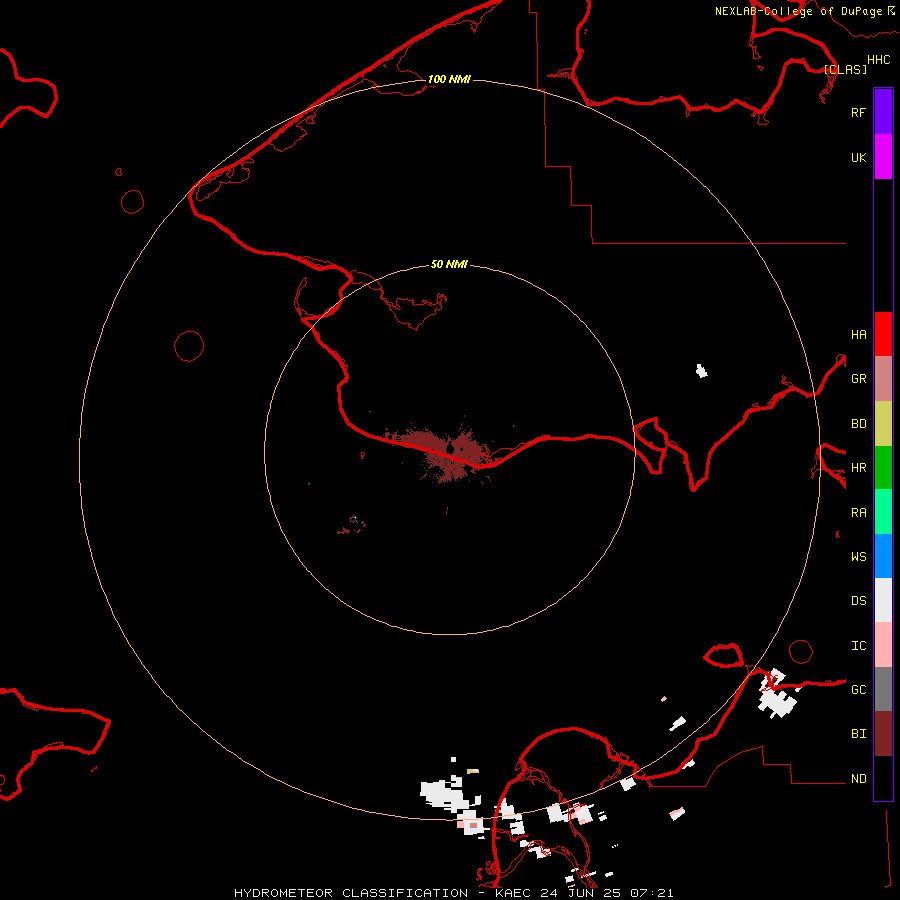900x900 pixels.
Task: Click the RF legend label
Action: point(858,112)
